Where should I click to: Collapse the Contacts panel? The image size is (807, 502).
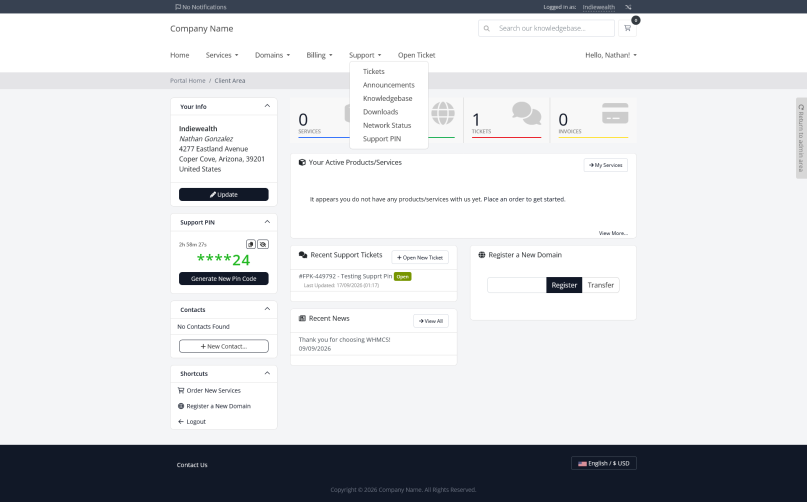[267, 309]
